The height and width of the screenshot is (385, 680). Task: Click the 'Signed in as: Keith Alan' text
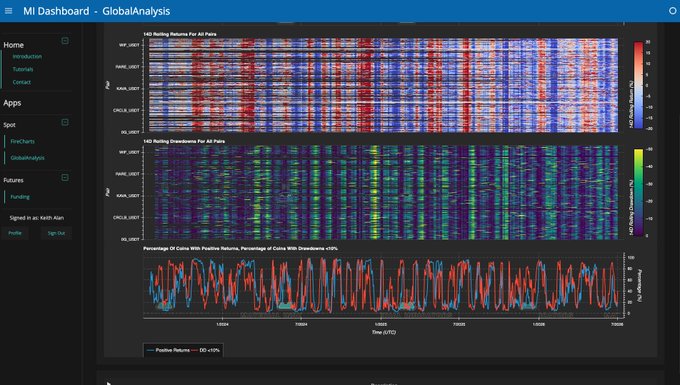tap(37, 218)
